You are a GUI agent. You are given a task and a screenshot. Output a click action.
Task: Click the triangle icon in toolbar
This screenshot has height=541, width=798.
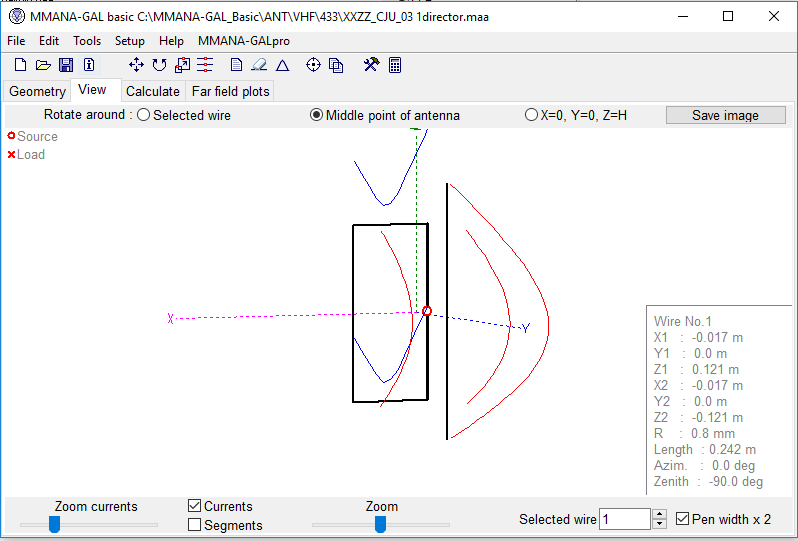point(283,65)
